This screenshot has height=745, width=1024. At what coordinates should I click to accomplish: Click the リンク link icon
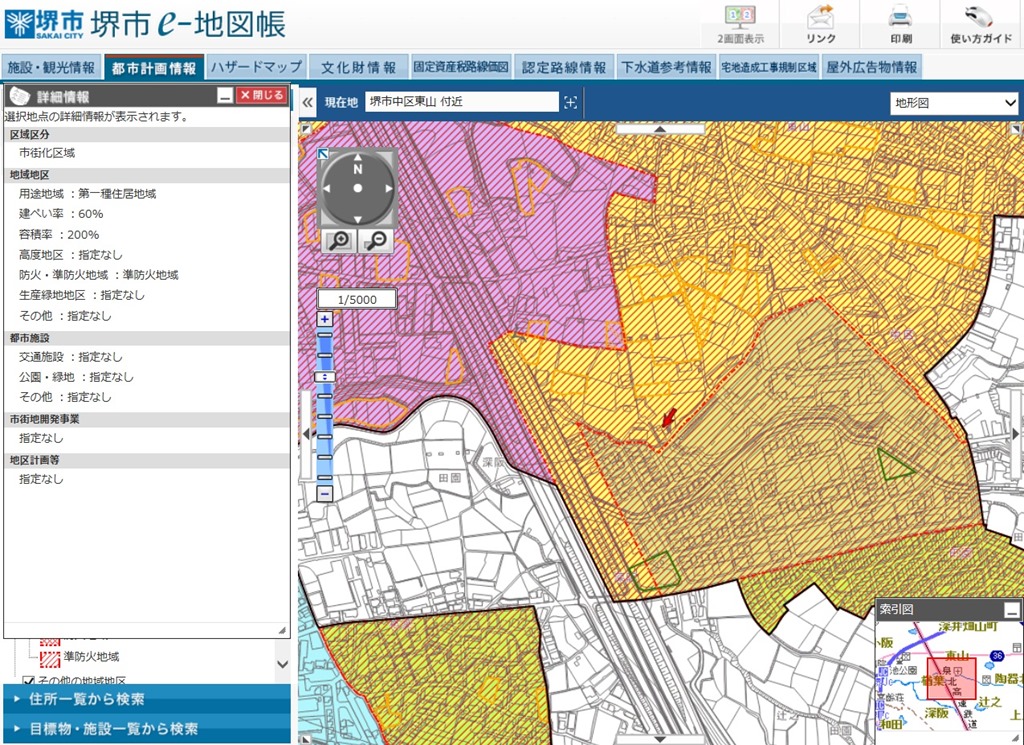pos(820,25)
